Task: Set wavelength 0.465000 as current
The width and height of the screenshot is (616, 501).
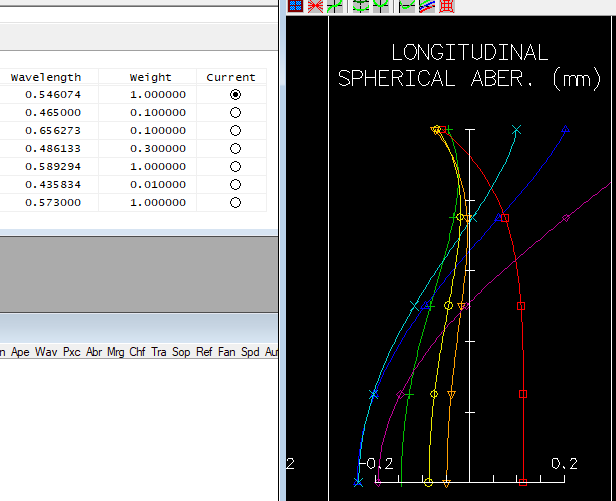Action: pyautogui.click(x=235, y=113)
